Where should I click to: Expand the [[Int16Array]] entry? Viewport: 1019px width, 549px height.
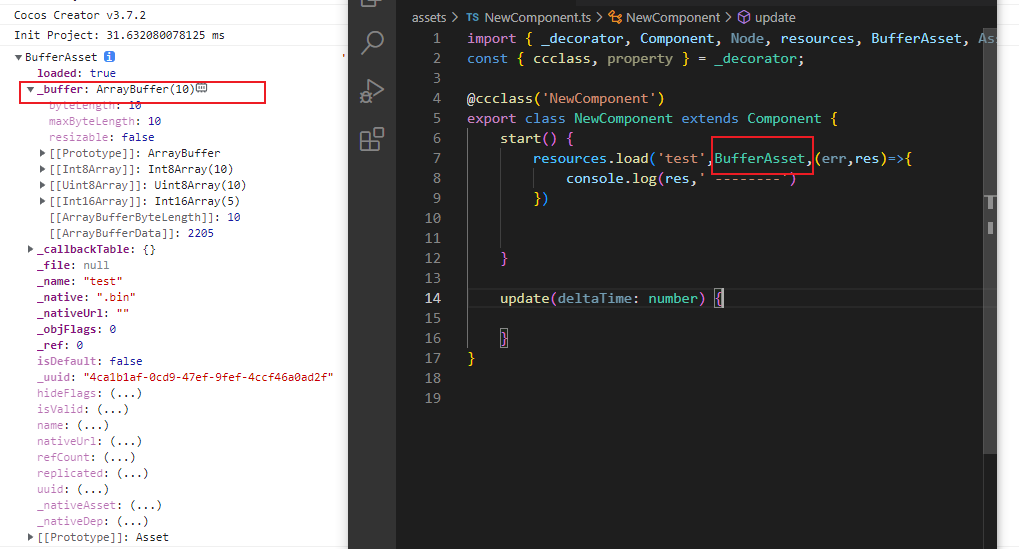[x=42, y=201]
